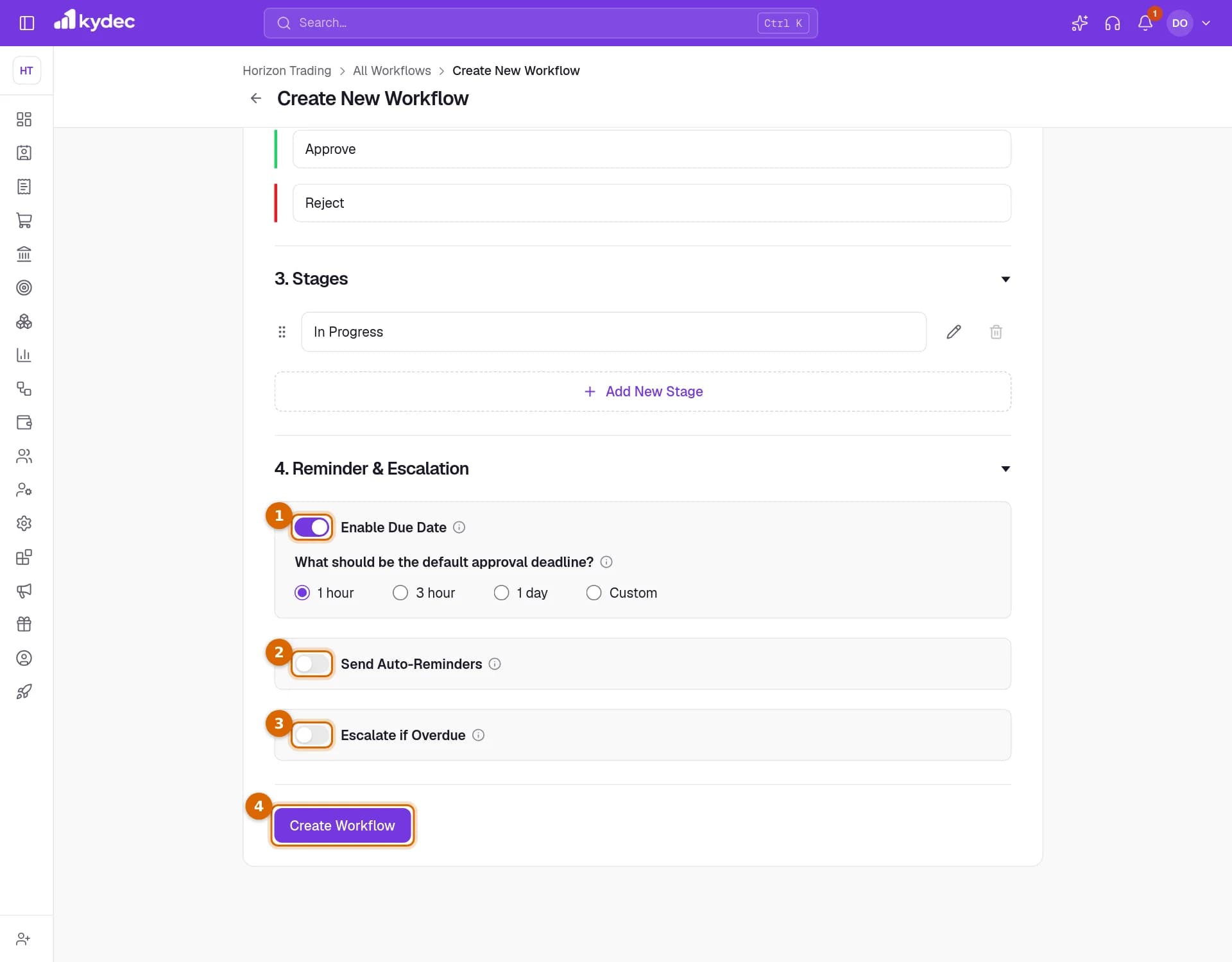Edit the In Progress stage with pencil
The height and width of the screenshot is (962, 1232).
[x=954, y=332]
